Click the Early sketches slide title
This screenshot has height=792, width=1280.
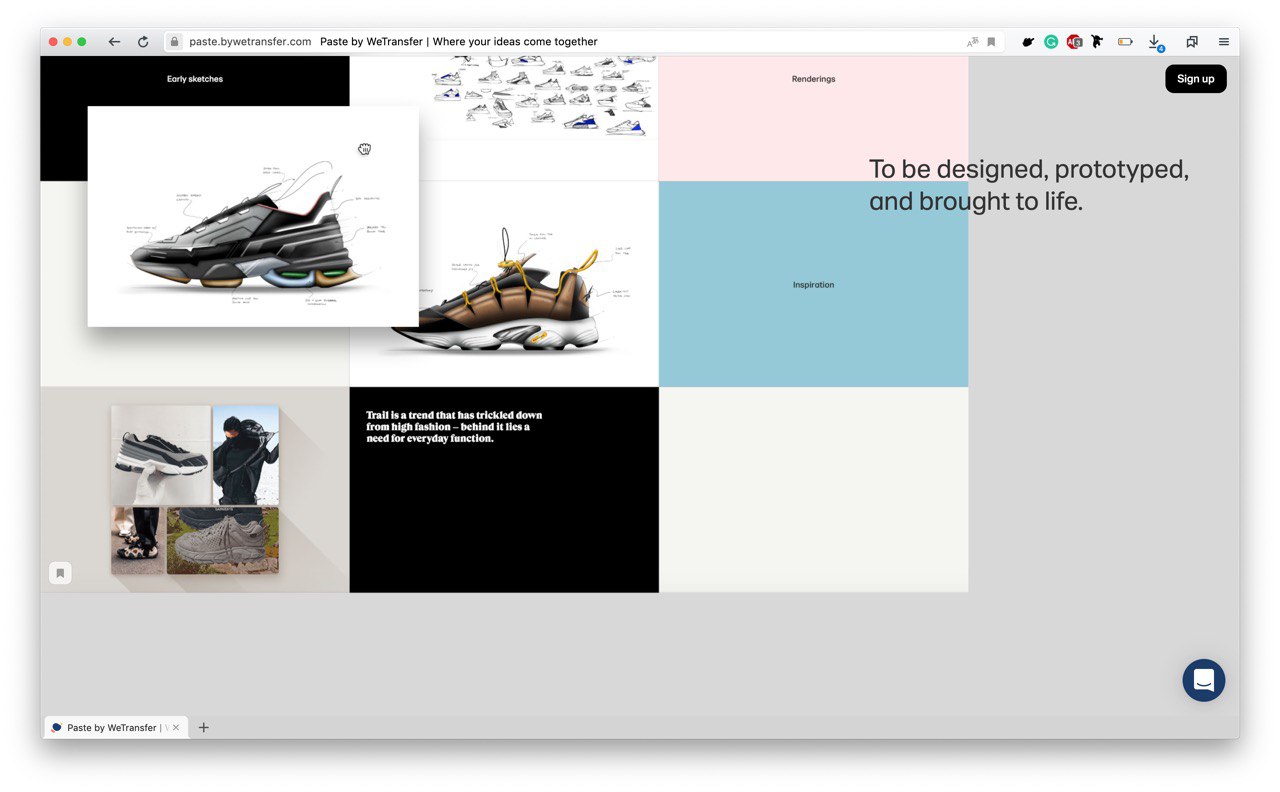[x=195, y=79]
